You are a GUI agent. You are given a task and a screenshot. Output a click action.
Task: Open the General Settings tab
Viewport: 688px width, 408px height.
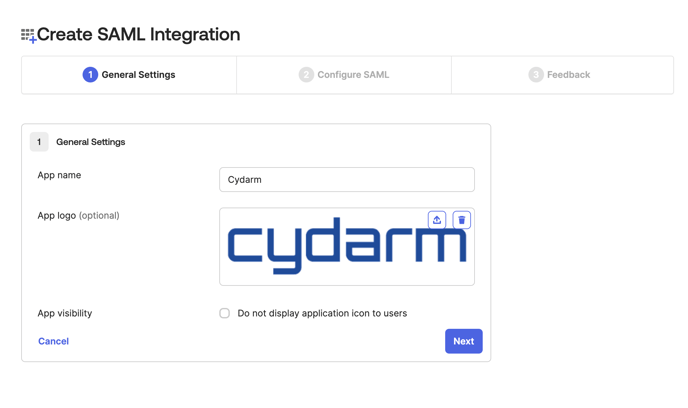129,75
